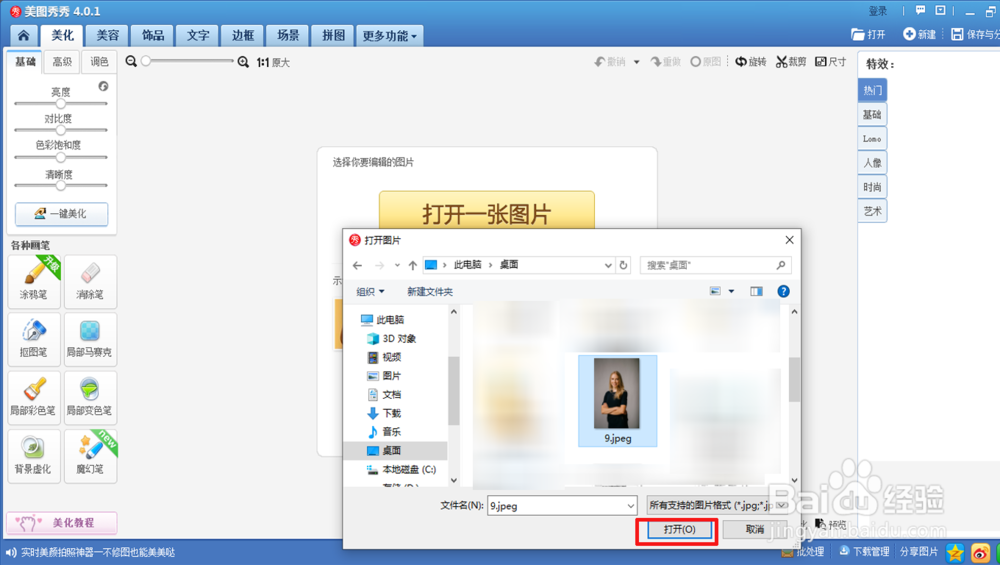Click the 裁剪 crop tool

pos(791,62)
